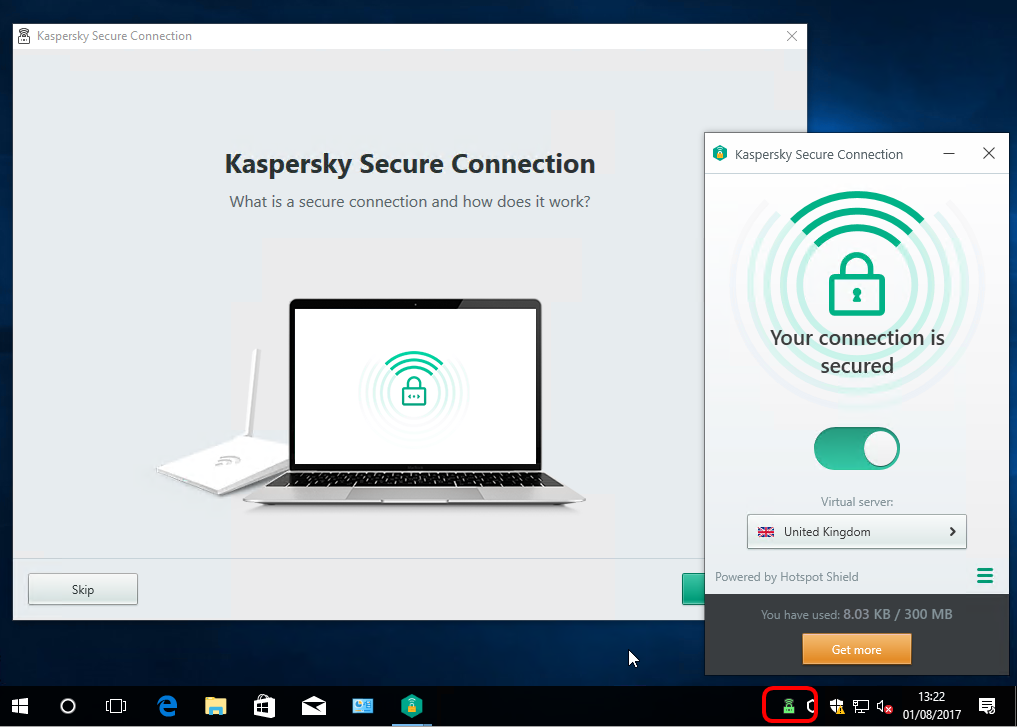1017x727 pixels.
Task: Open the Action Center notifications icon
Action: pos(987,706)
